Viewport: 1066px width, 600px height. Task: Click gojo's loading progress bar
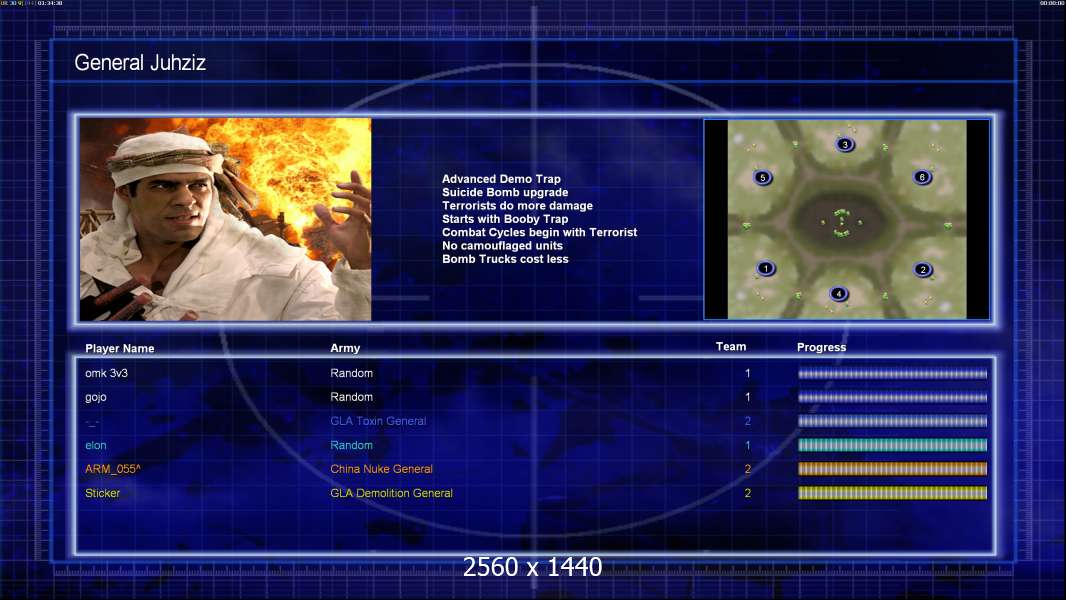pos(893,398)
